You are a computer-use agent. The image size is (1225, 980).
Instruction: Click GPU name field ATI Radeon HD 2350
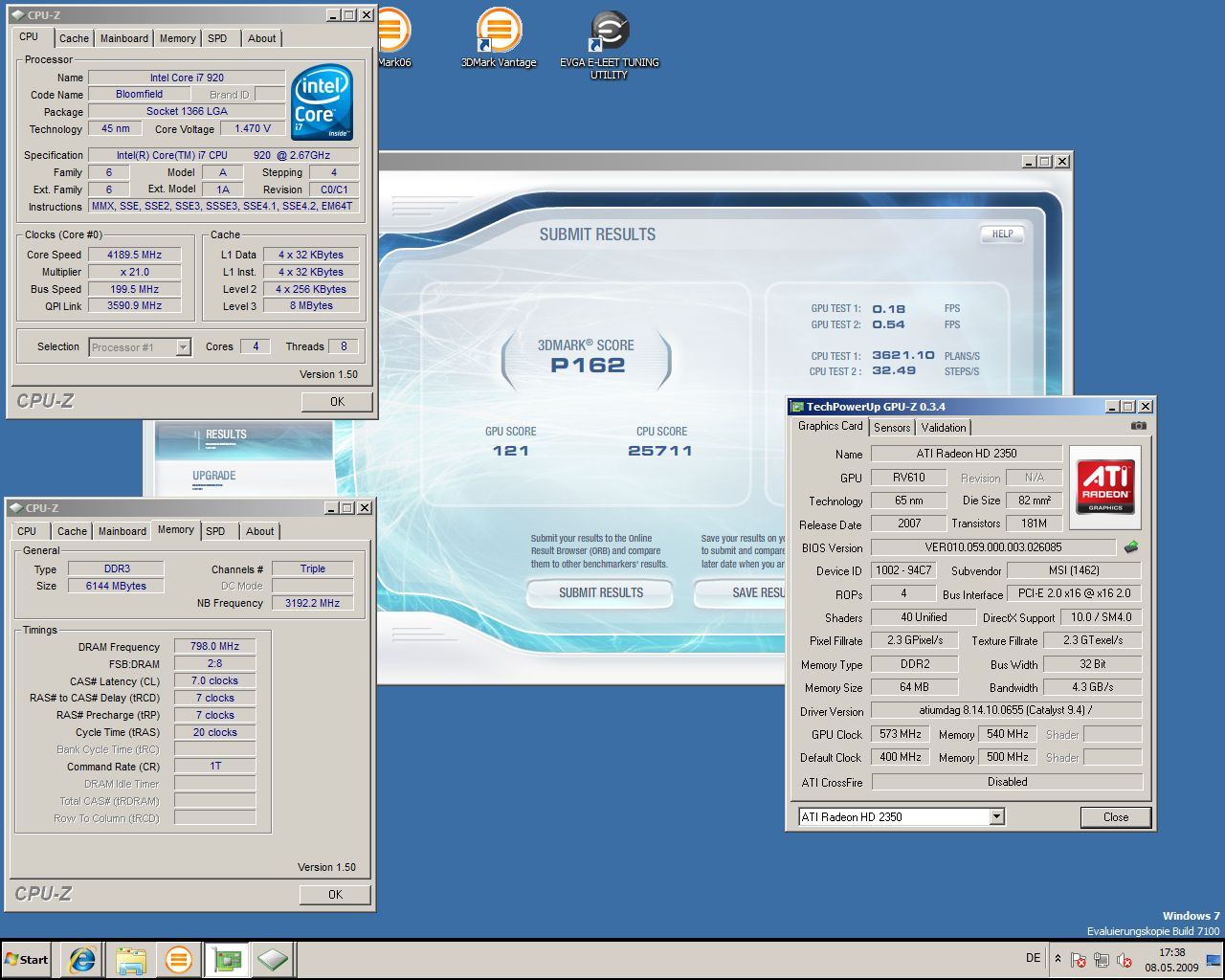pos(967,454)
